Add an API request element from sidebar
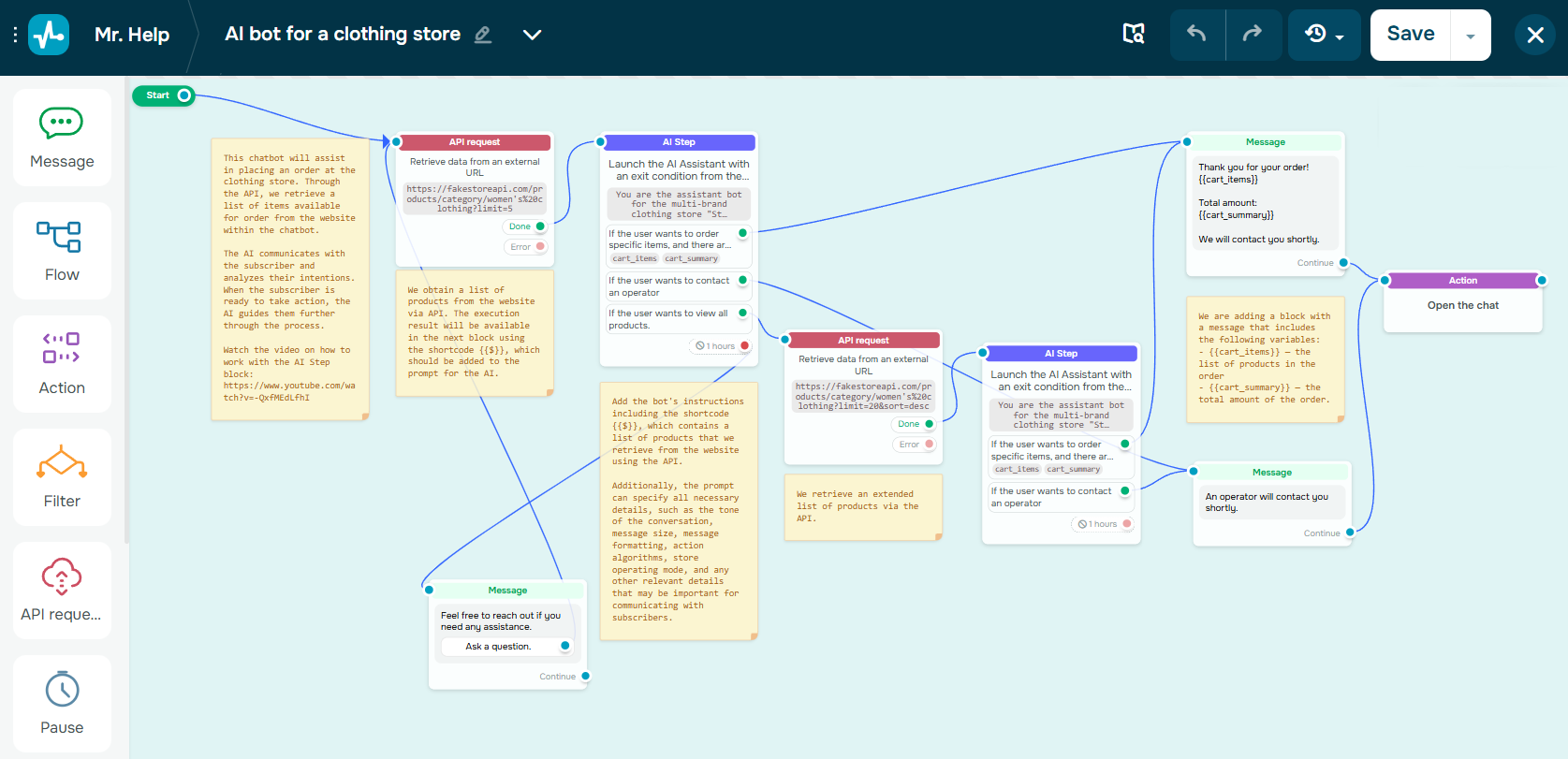The image size is (1568, 759). tap(62, 591)
